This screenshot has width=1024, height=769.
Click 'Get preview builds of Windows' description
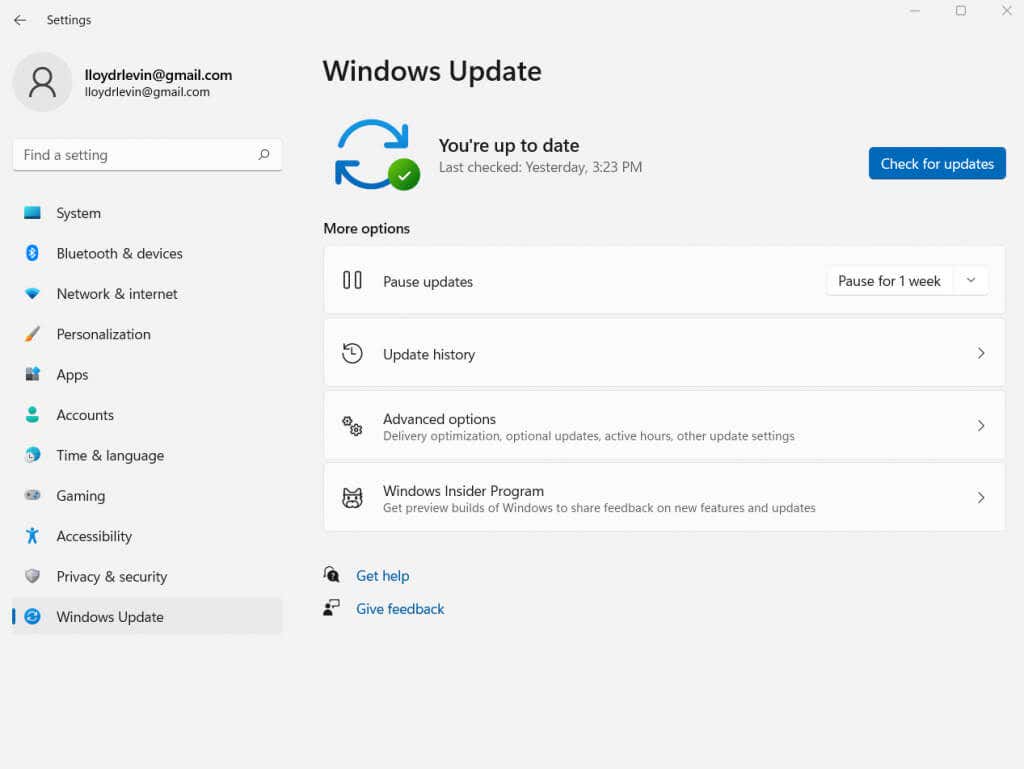pyautogui.click(x=599, y=507)
